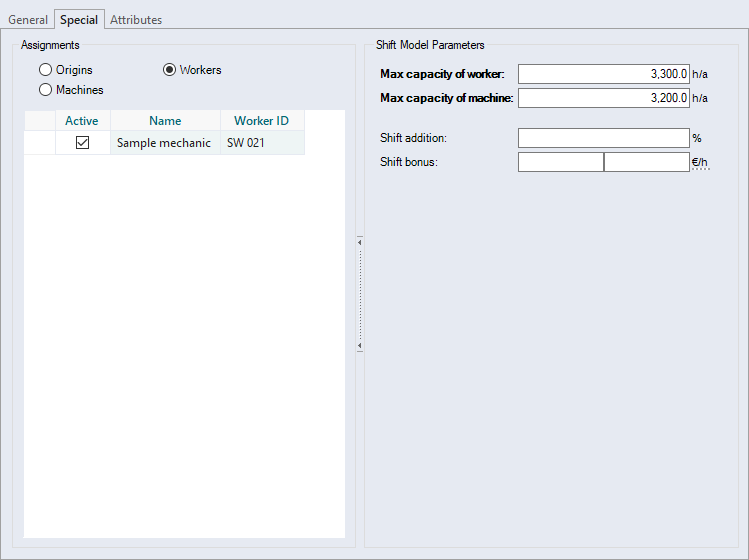Uncheck Active for Sample mechanic

tap(82, 143)
